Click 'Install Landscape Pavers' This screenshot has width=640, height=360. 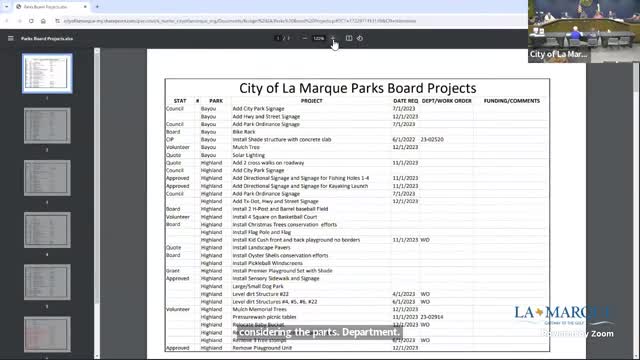(x=261, y=247)
